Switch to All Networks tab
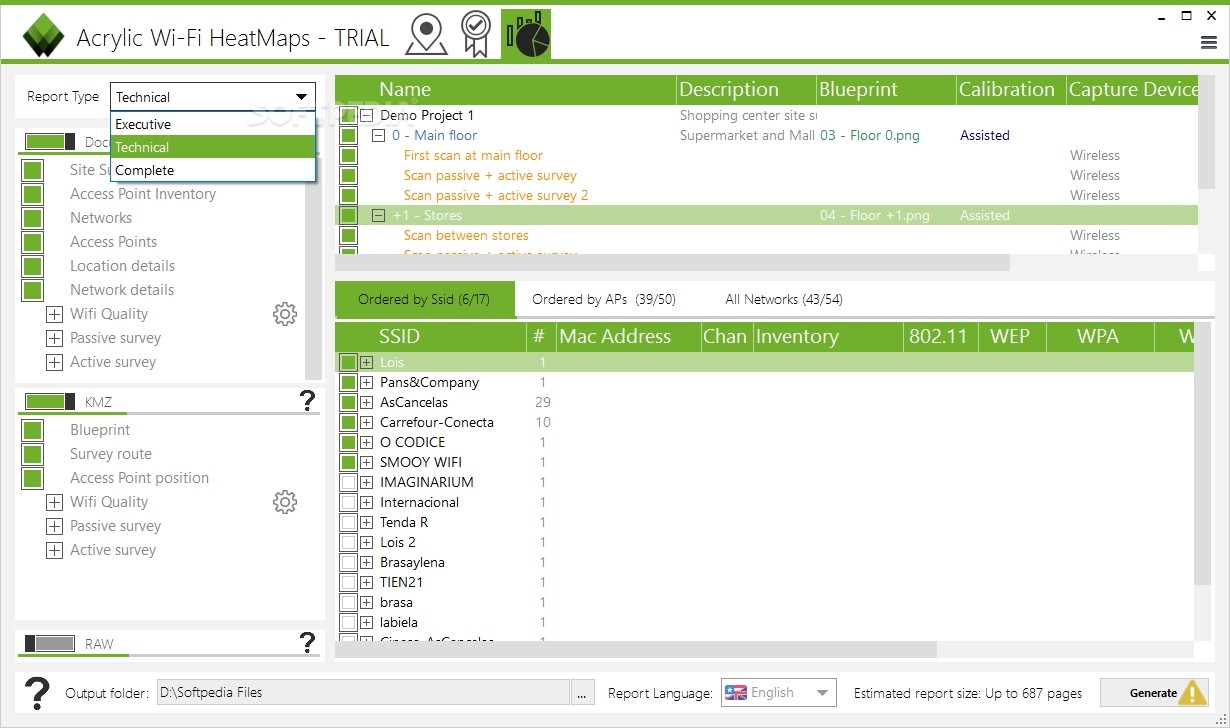This screenshot has height=728, width=1230. 784,299
